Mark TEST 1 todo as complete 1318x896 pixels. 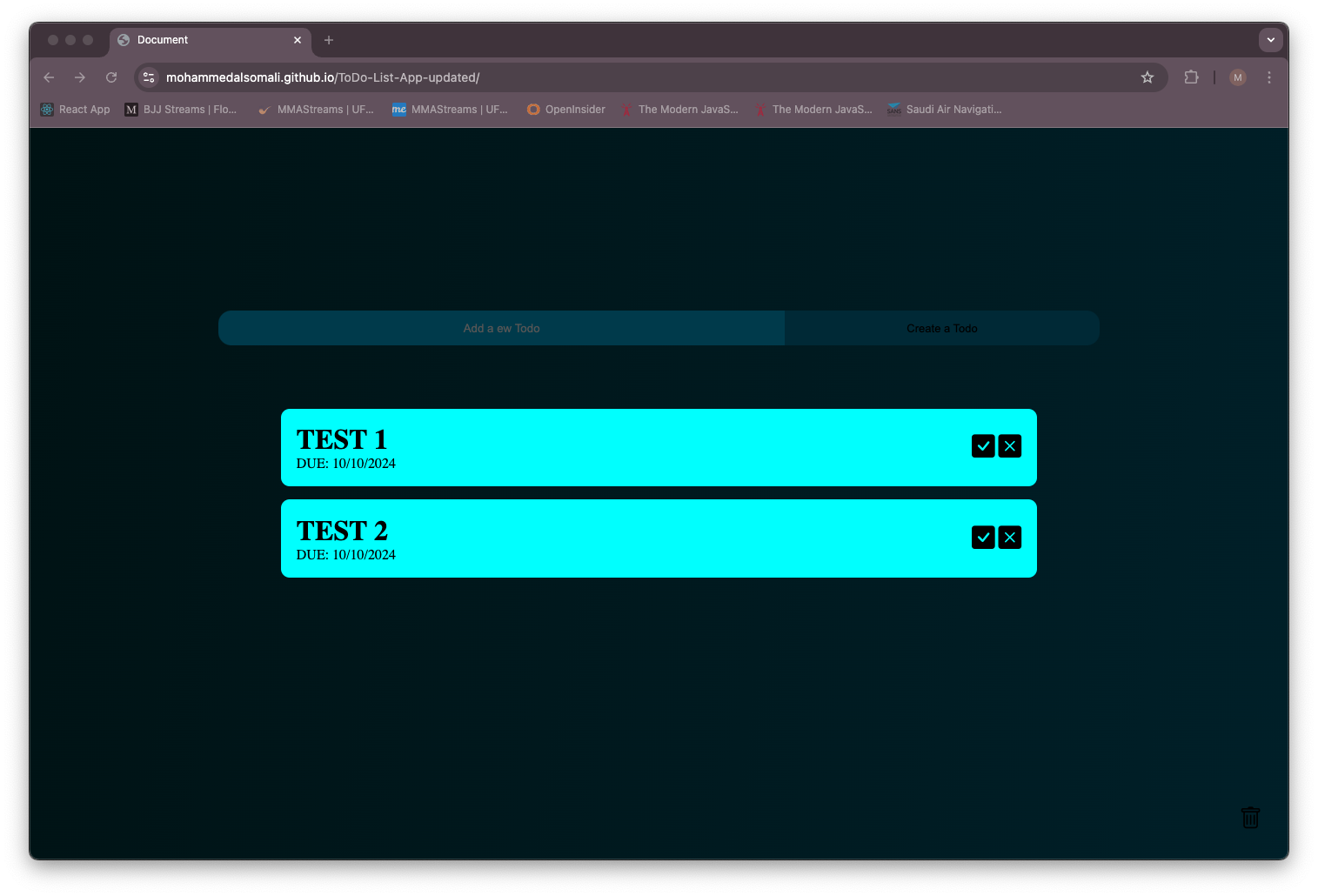[983, 446]
